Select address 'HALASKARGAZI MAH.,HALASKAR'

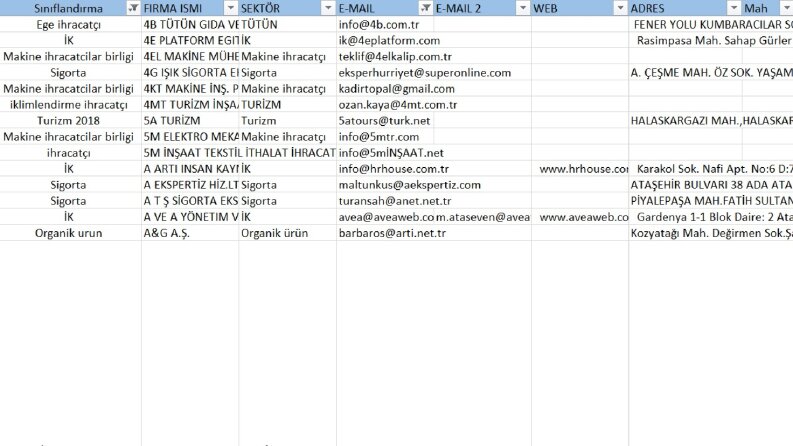coord(711,121)
